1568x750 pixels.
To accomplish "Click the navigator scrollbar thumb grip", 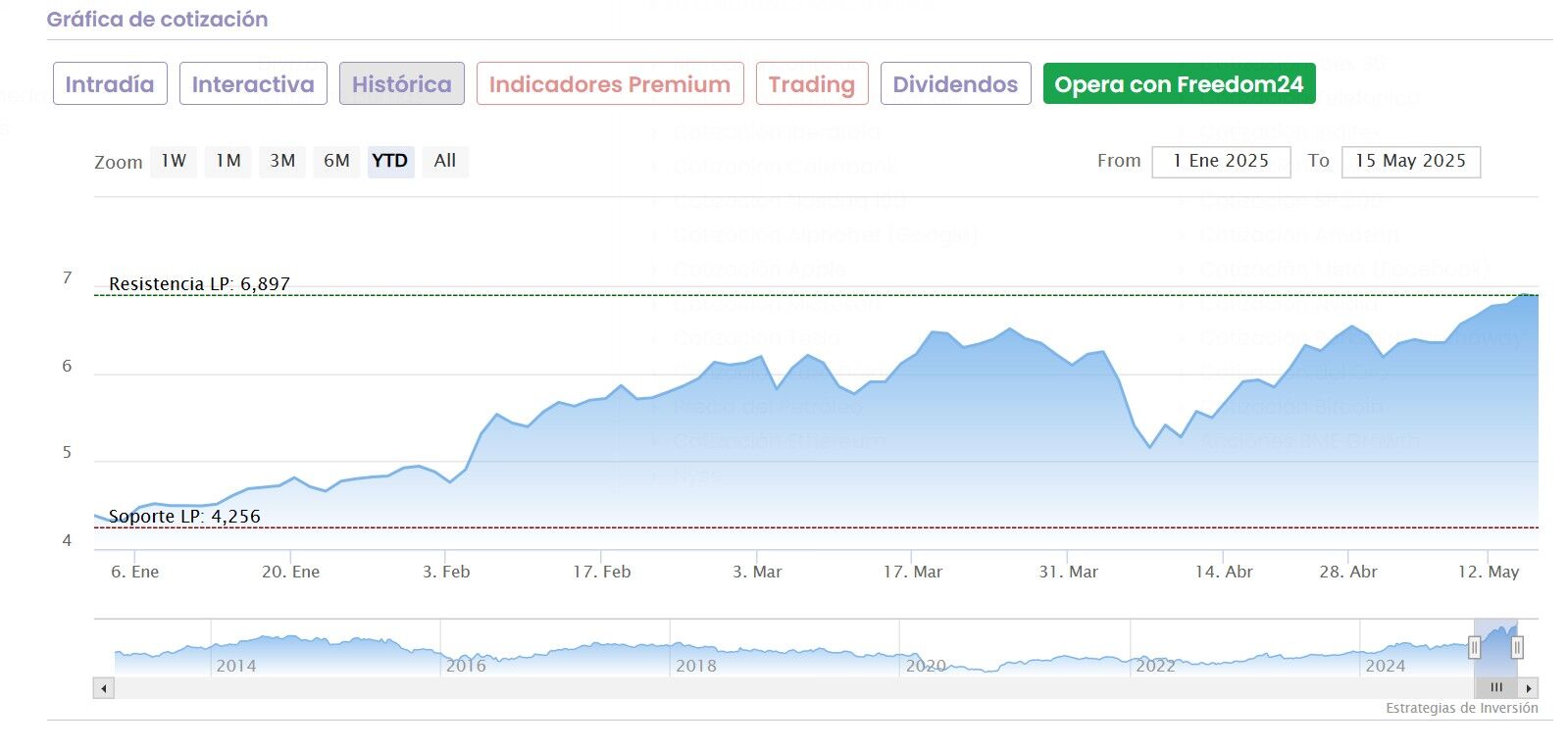I will point(1496,688).
